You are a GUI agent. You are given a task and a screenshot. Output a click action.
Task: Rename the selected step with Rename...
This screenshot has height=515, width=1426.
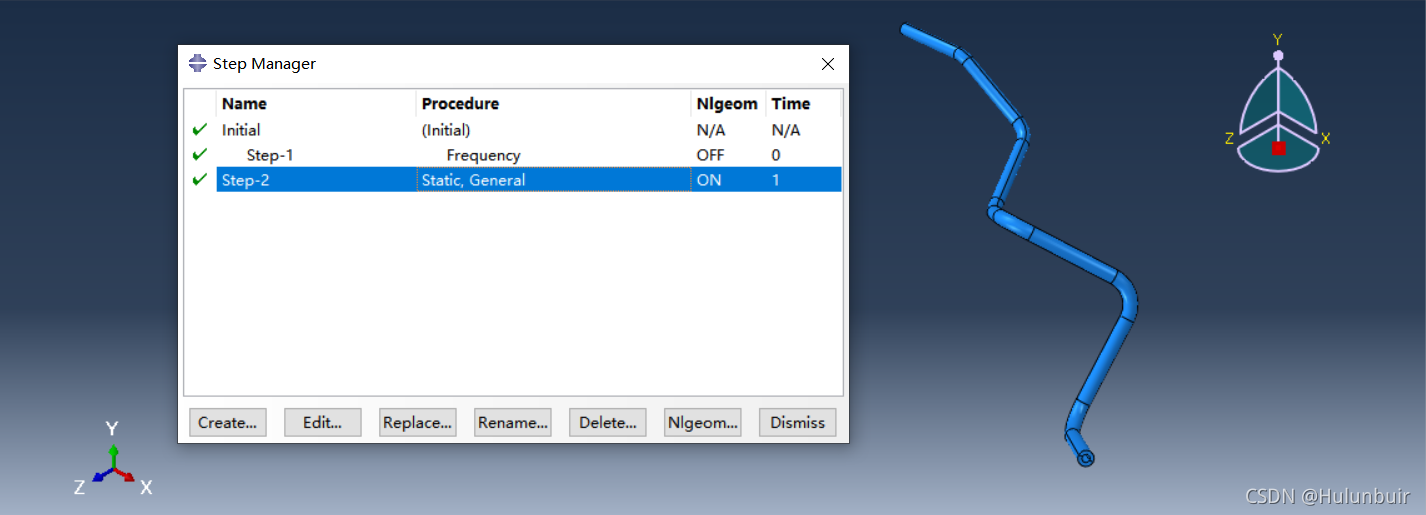(512, 422)
